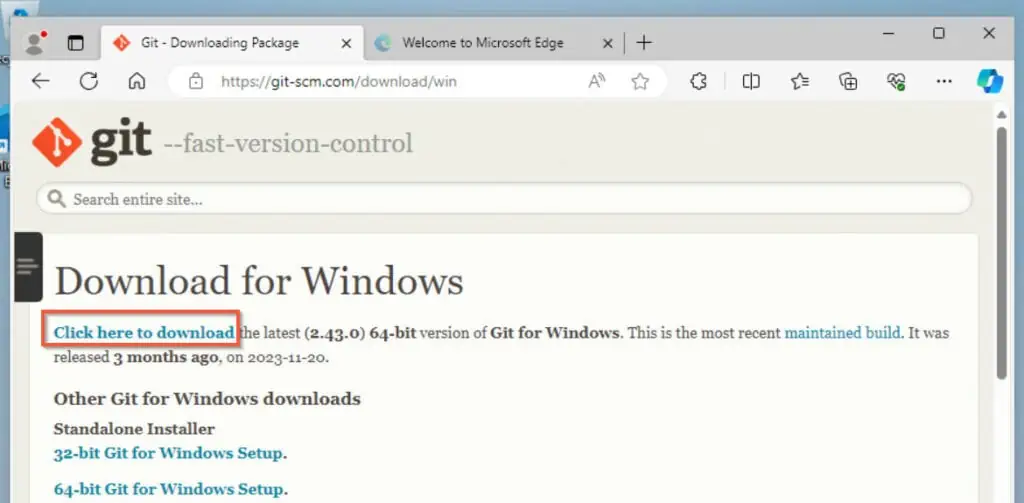Close the Git - Downloading Package tab
Image resolution: width=1024 pixels, height=503 pixels.
346,44
